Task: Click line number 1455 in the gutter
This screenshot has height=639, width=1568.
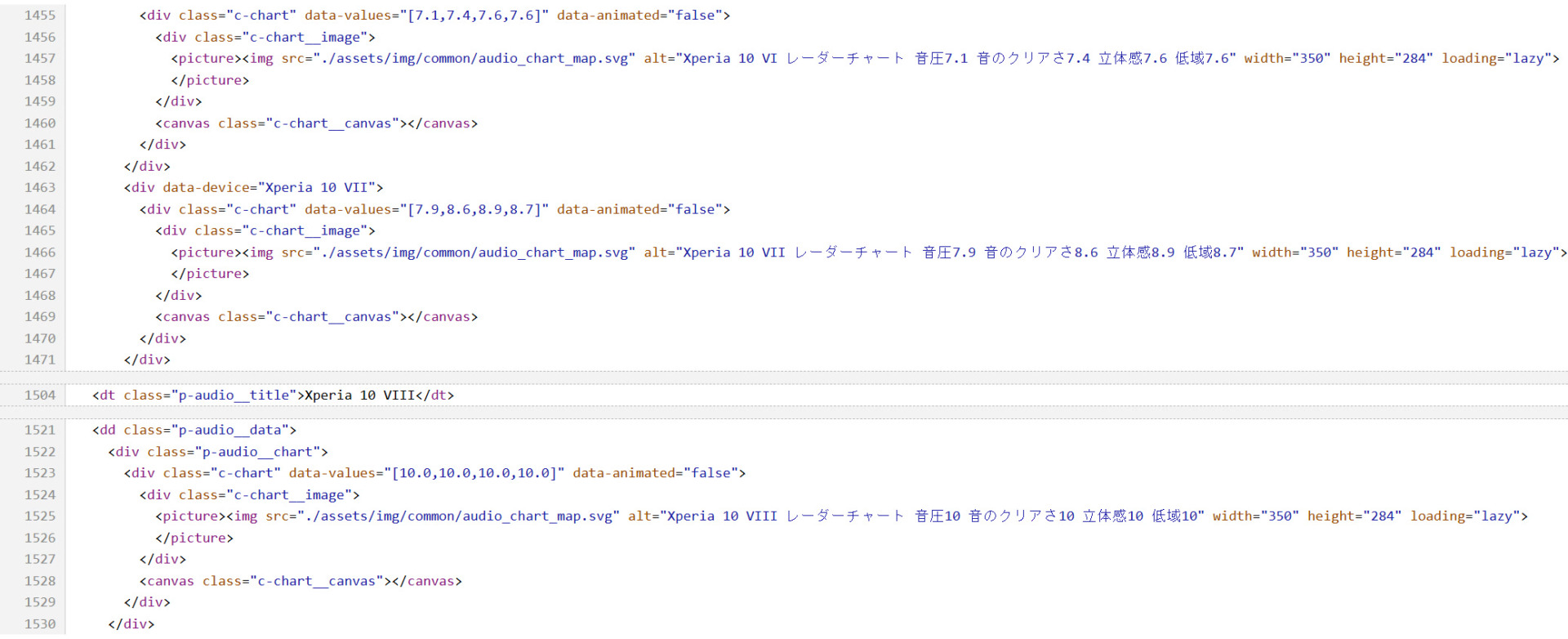Action: coord(40,16)
